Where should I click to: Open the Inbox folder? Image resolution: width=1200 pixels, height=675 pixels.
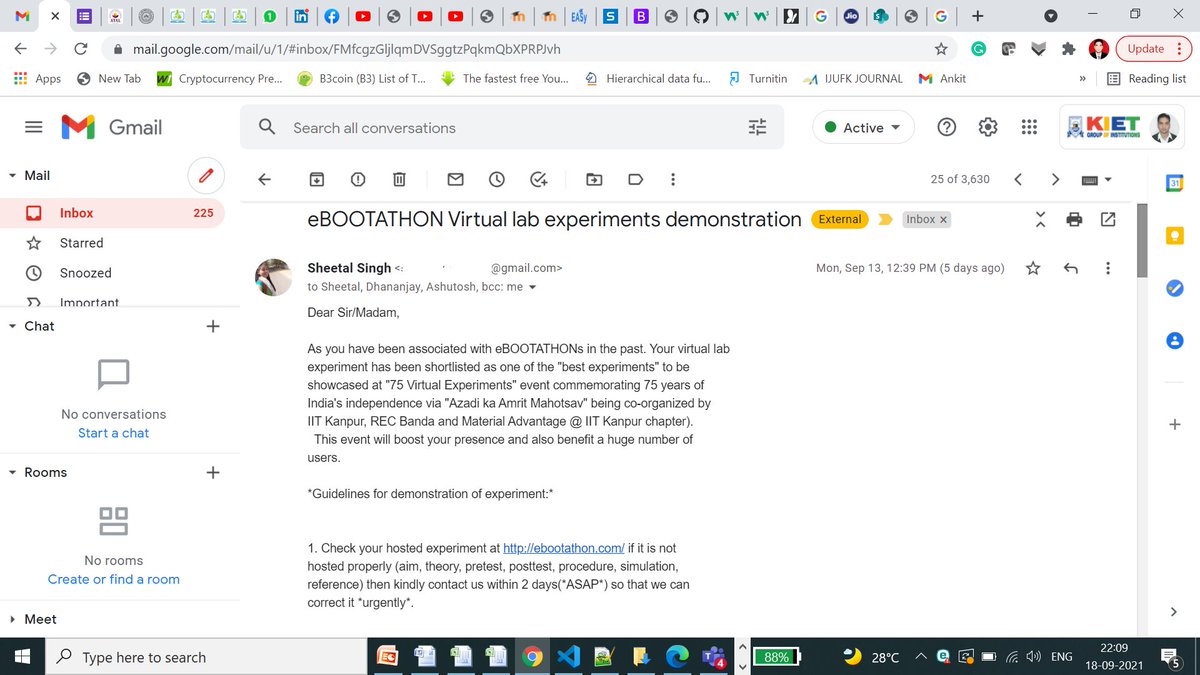(x=112, y=213)
